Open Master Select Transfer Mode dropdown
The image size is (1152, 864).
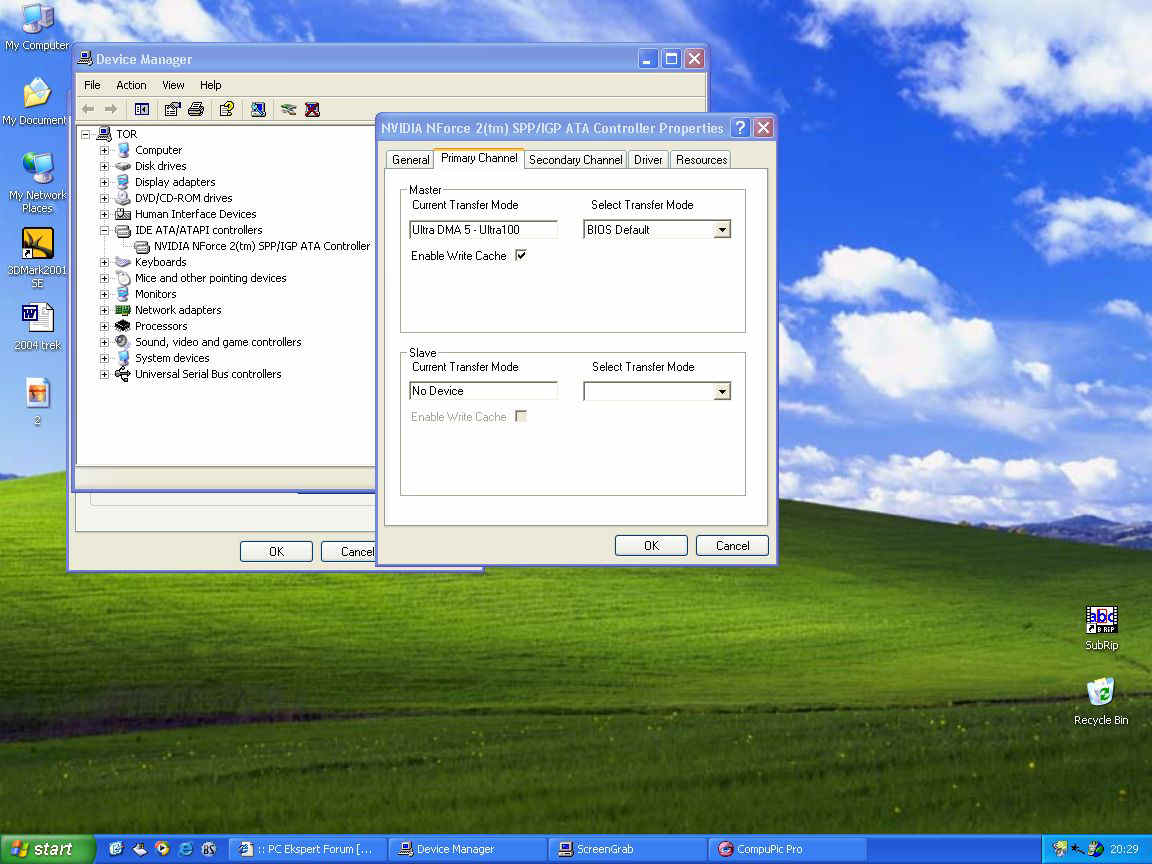[722, 230]
